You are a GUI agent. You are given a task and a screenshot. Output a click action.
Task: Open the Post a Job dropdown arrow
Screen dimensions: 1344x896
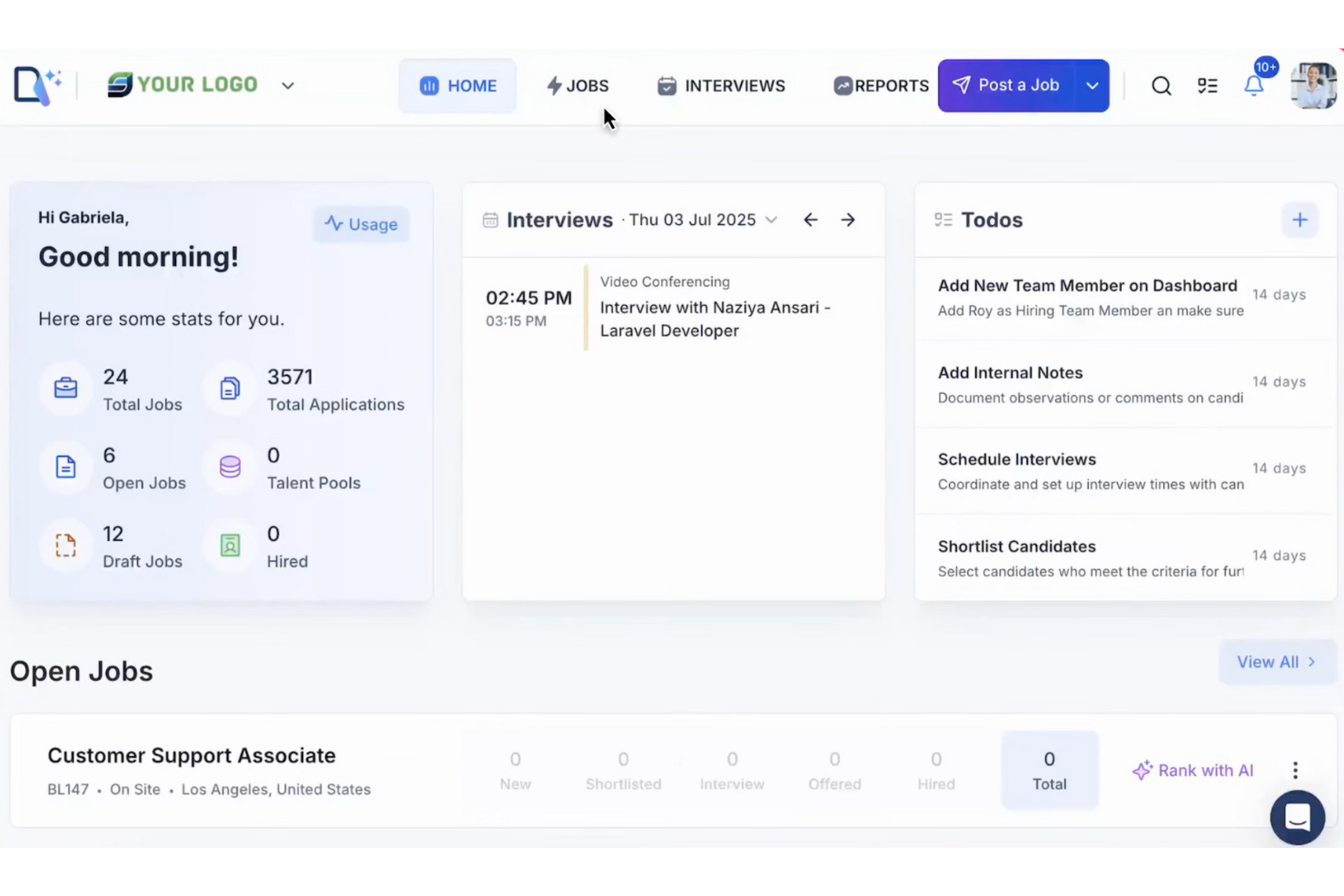pyautogui.click(x=1092, y=84)
